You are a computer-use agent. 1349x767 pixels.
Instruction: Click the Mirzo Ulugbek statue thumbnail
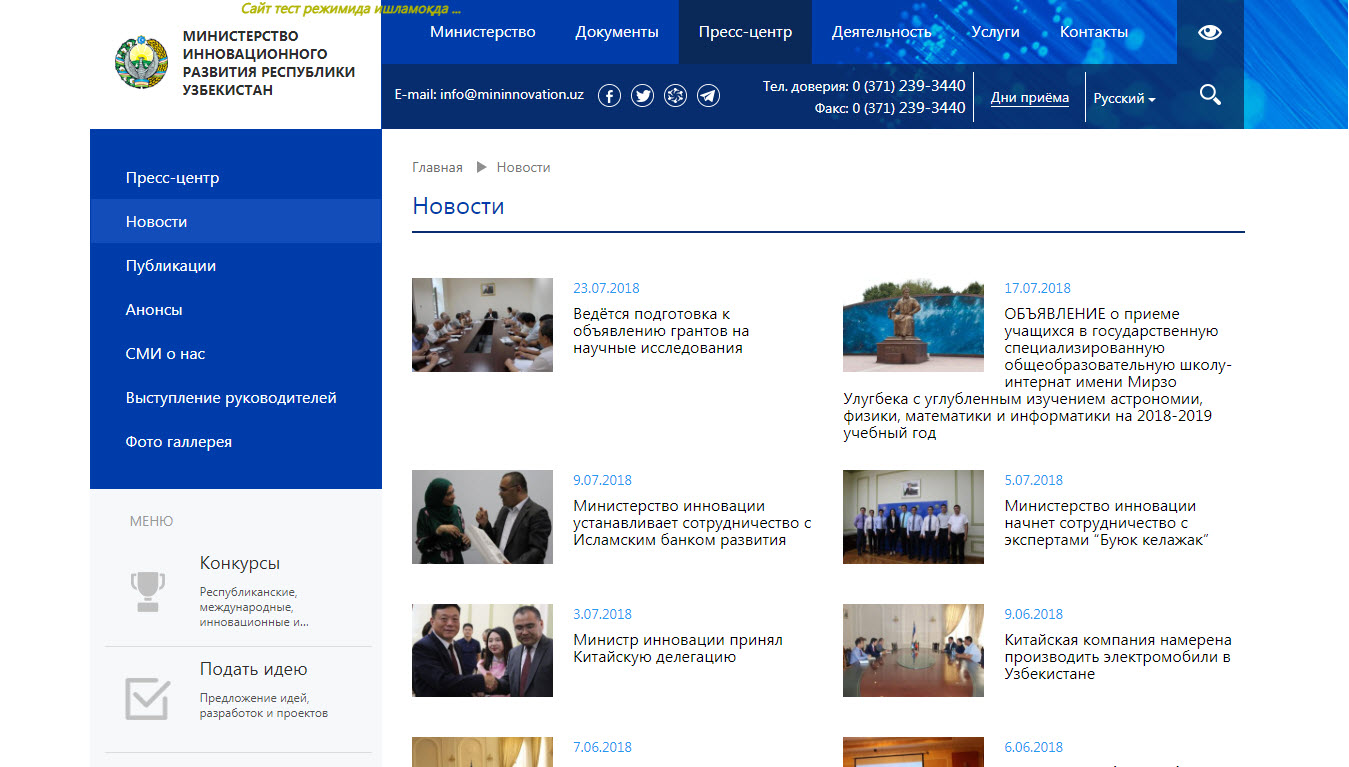[913, 325]
